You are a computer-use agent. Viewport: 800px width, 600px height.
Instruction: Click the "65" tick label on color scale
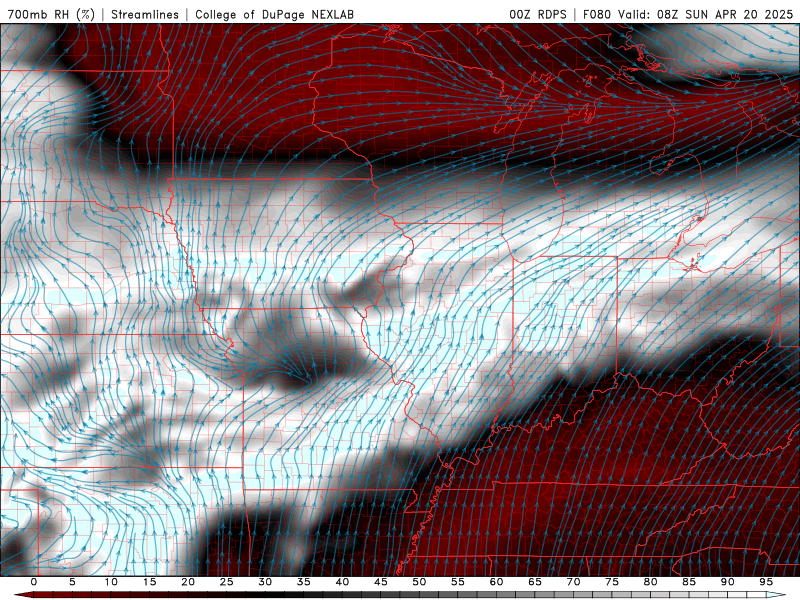click(535, 582)
